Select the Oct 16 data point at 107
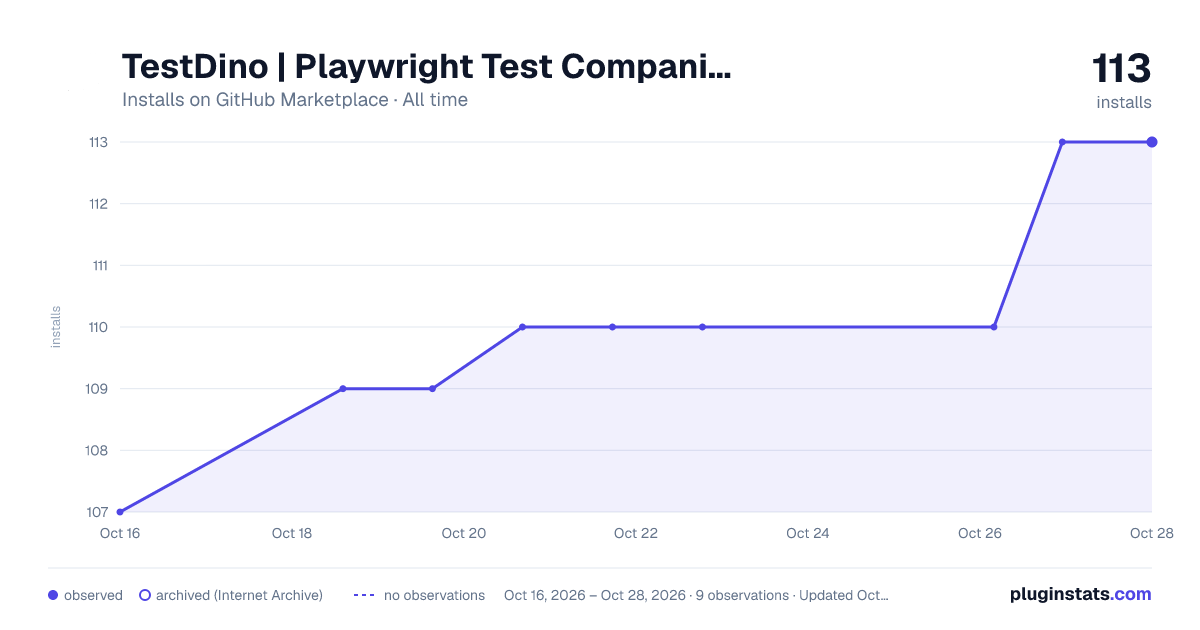Viewport: 1200px width, 630px height. [x=120, y=512]
